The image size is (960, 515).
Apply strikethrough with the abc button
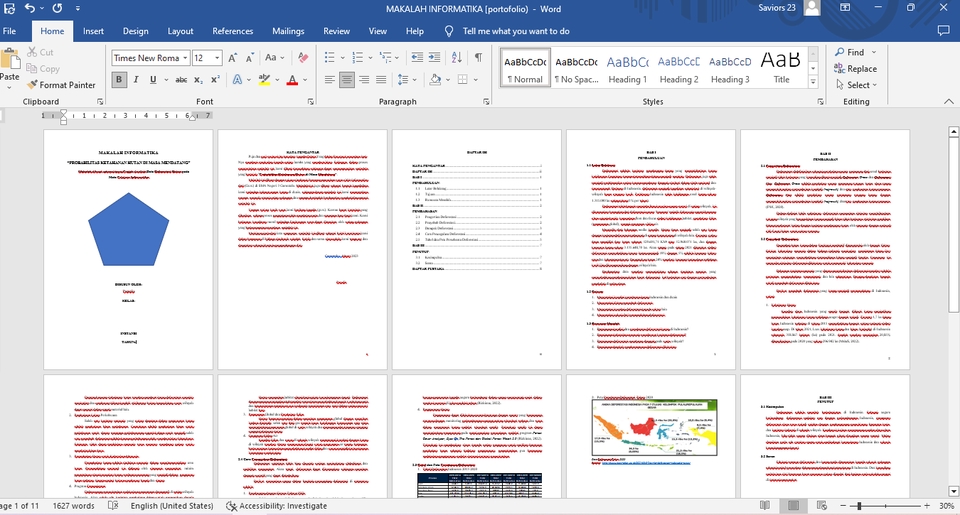pyautogui.click(x=181, y=80)
